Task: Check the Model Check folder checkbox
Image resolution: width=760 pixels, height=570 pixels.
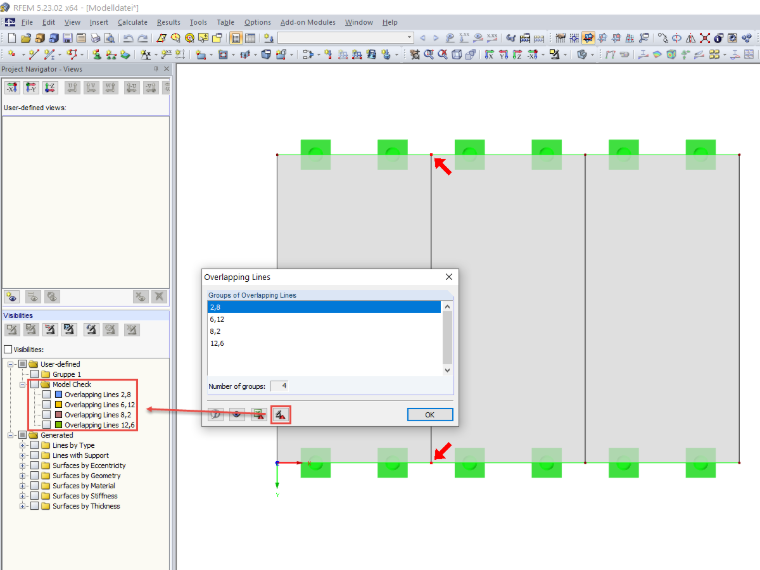Action: point(34,384)
